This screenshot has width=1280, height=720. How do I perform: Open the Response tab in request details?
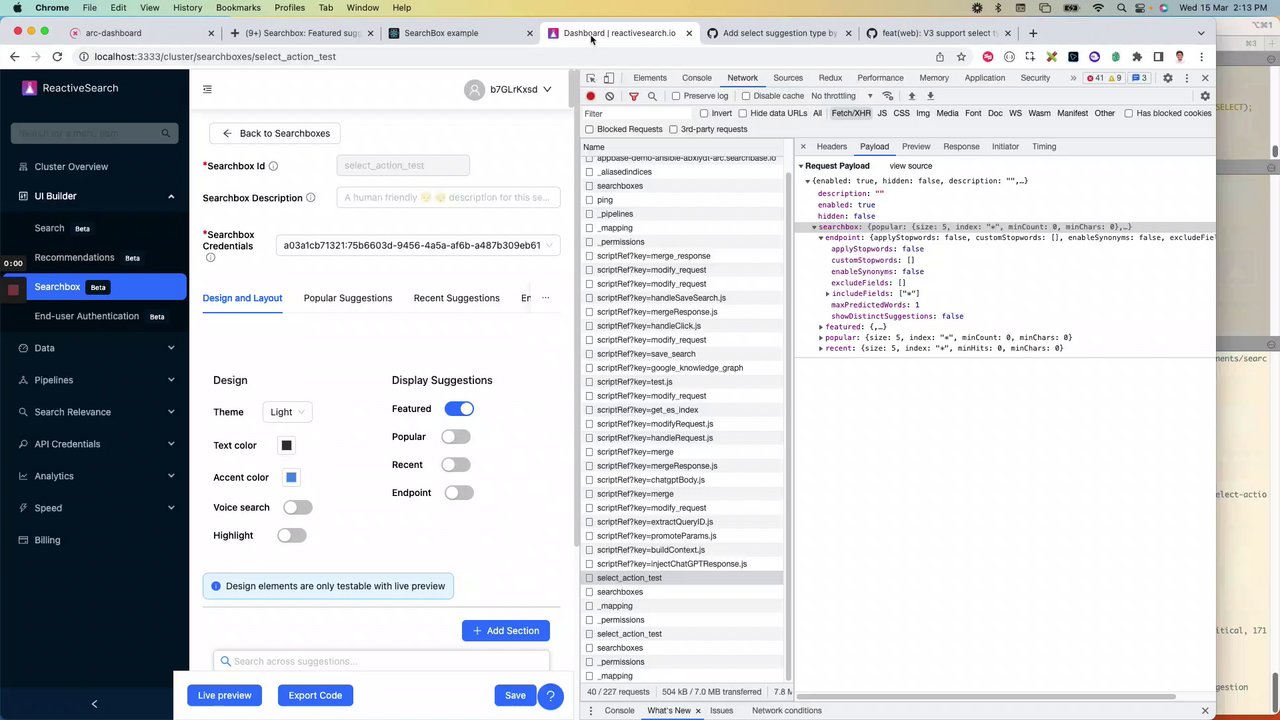pyautogui.click(x=961, y=146)
